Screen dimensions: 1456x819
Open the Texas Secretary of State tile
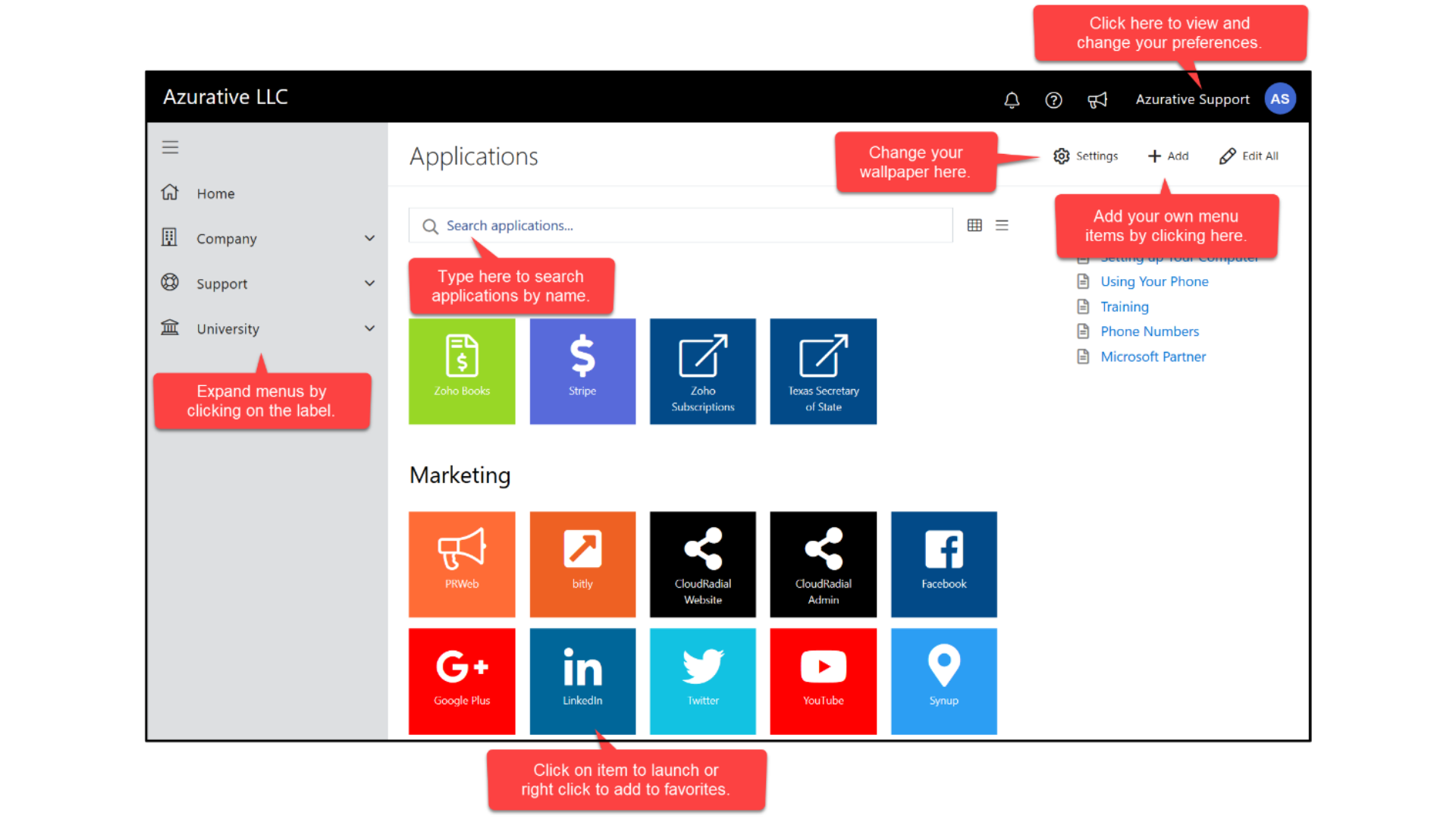pos(824,371)
